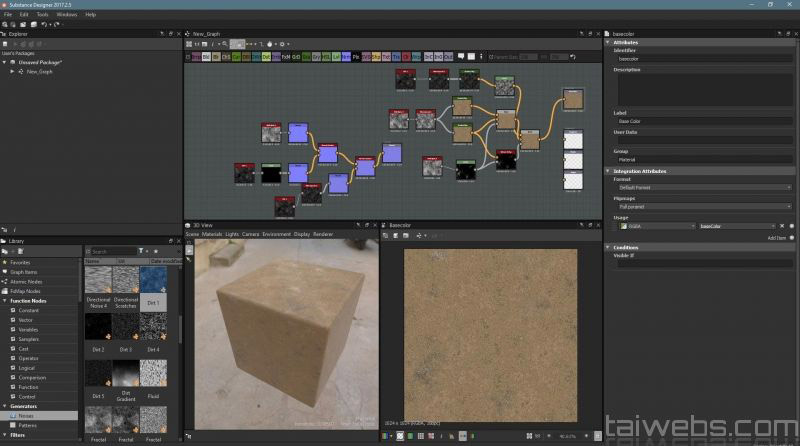Click the Library search field
The height and width of the screenshot is (446, 800).
click(113, 251)
